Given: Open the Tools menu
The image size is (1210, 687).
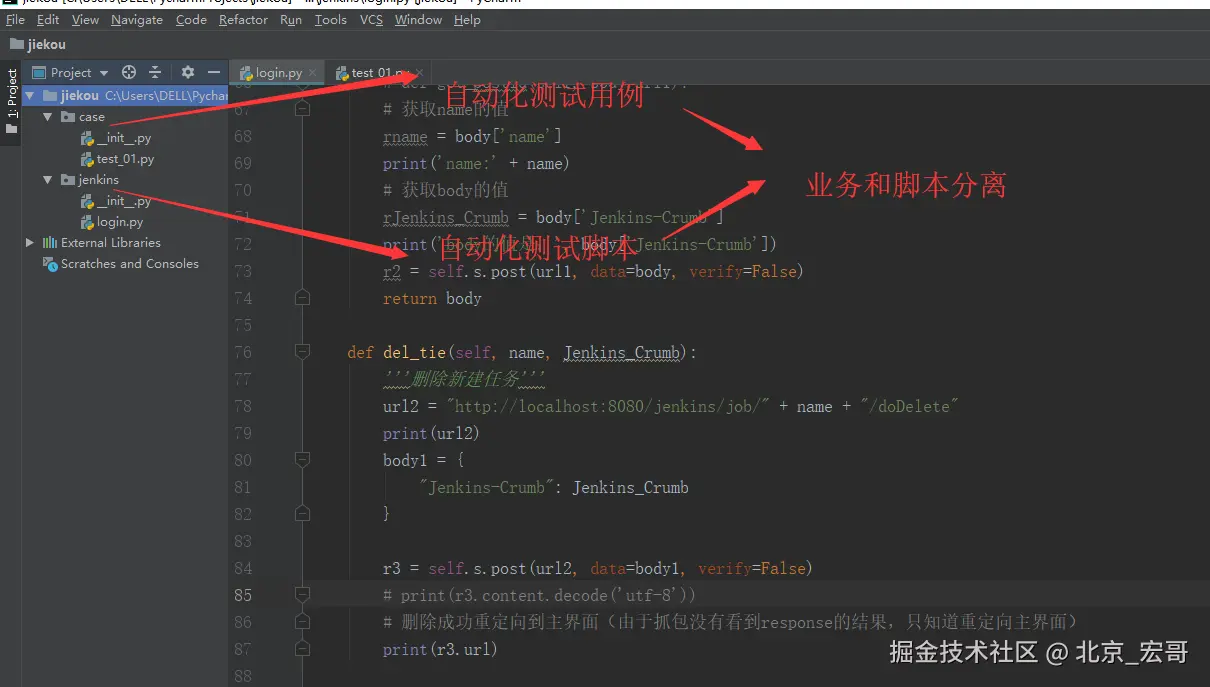Looking at the screenshot, I should pos(331,20).
